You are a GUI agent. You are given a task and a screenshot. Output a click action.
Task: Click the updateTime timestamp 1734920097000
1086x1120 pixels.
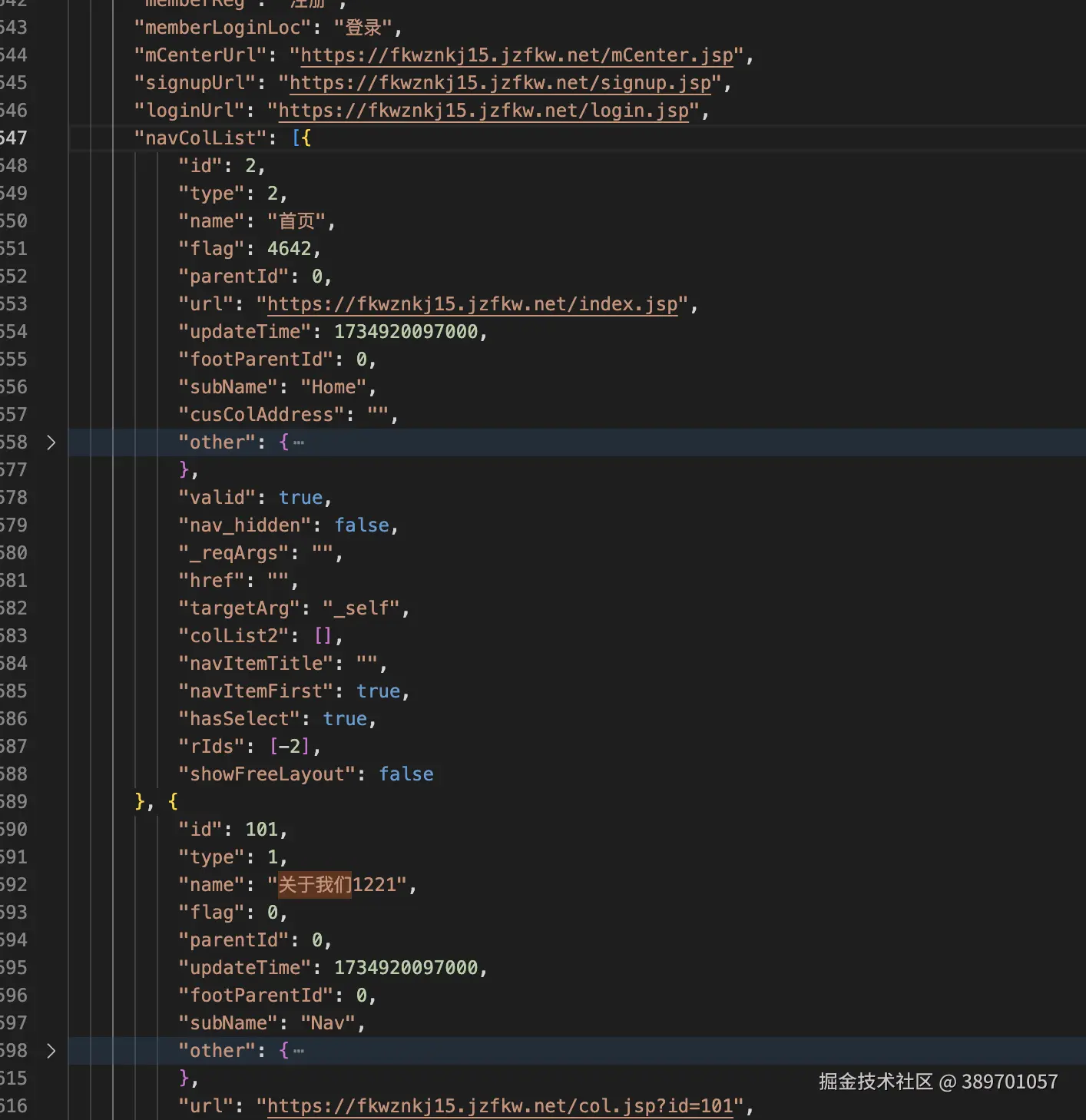[409, 331]
